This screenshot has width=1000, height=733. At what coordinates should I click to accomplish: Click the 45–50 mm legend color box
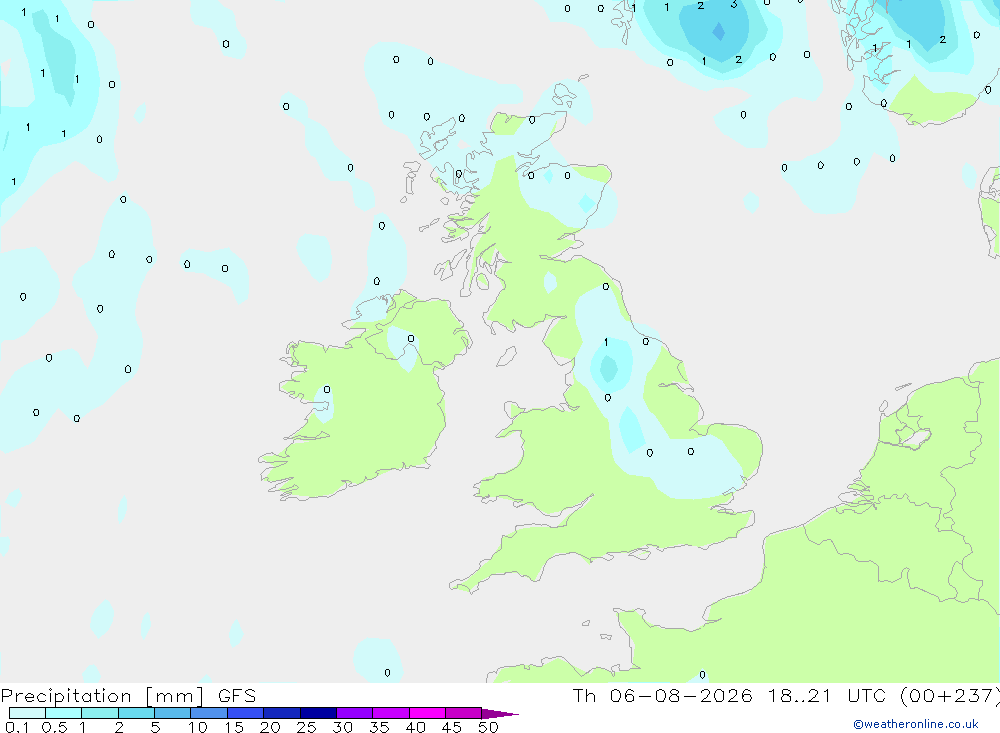[464, 713]
